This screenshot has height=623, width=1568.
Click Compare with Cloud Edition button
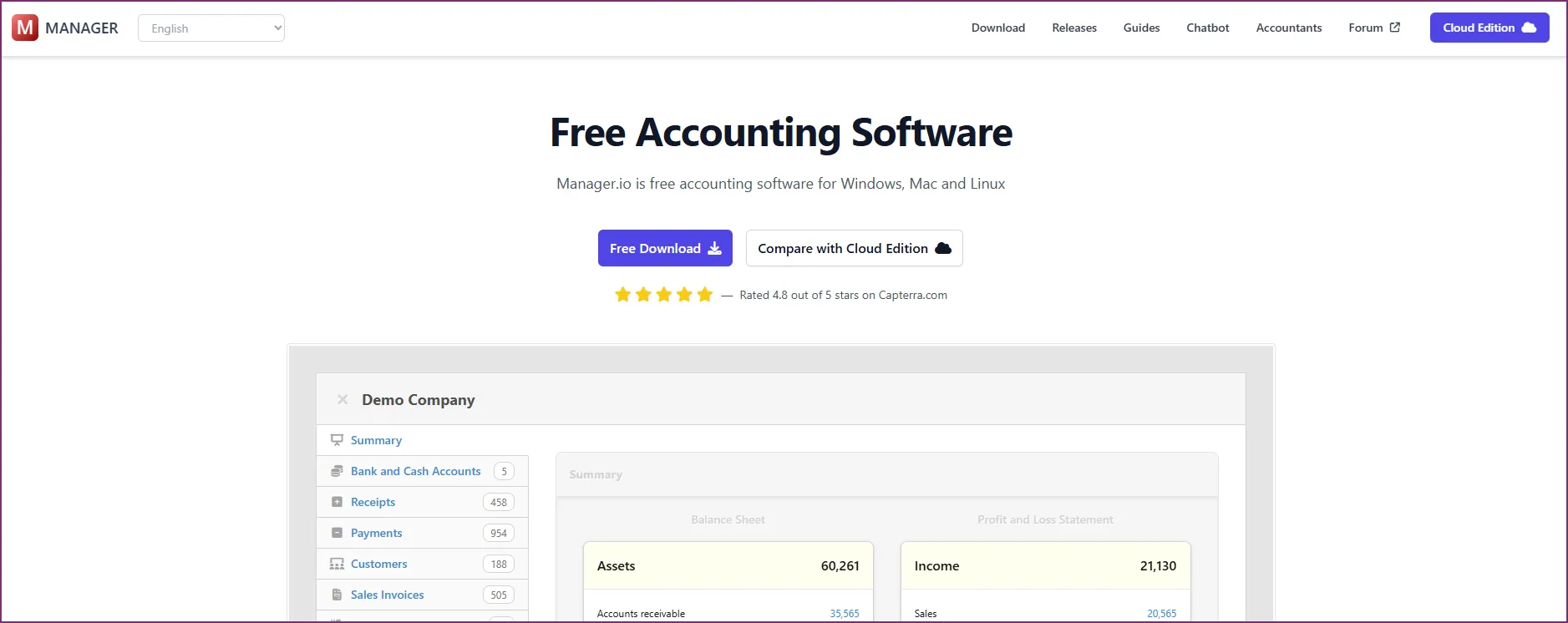point(854,248)
